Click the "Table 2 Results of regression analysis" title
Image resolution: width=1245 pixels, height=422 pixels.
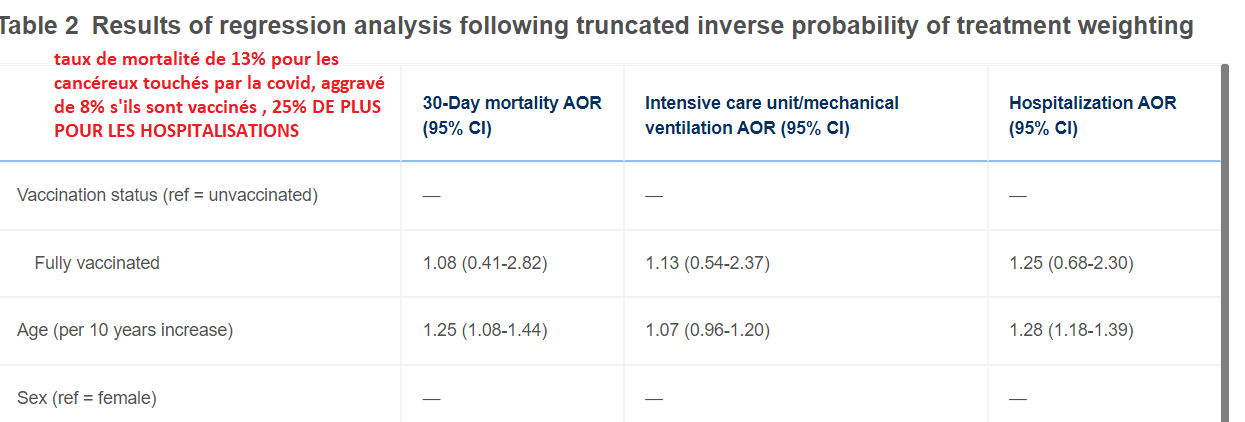597,27
